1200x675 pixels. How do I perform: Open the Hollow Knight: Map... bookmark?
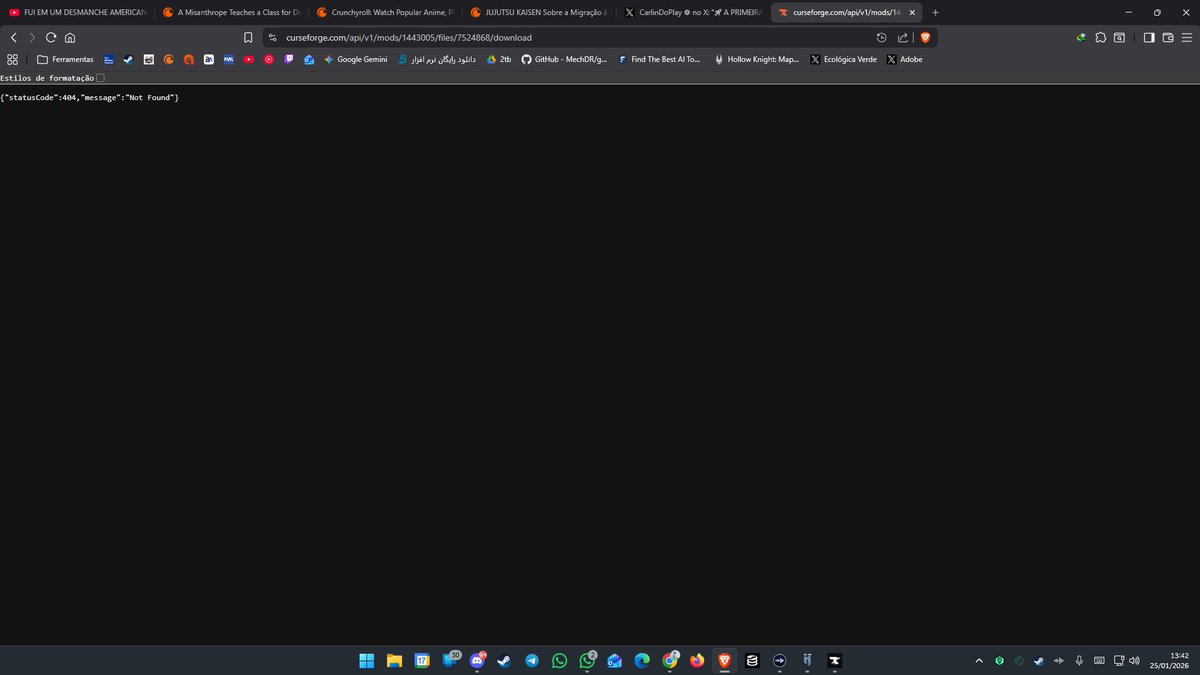pos(756,59)
